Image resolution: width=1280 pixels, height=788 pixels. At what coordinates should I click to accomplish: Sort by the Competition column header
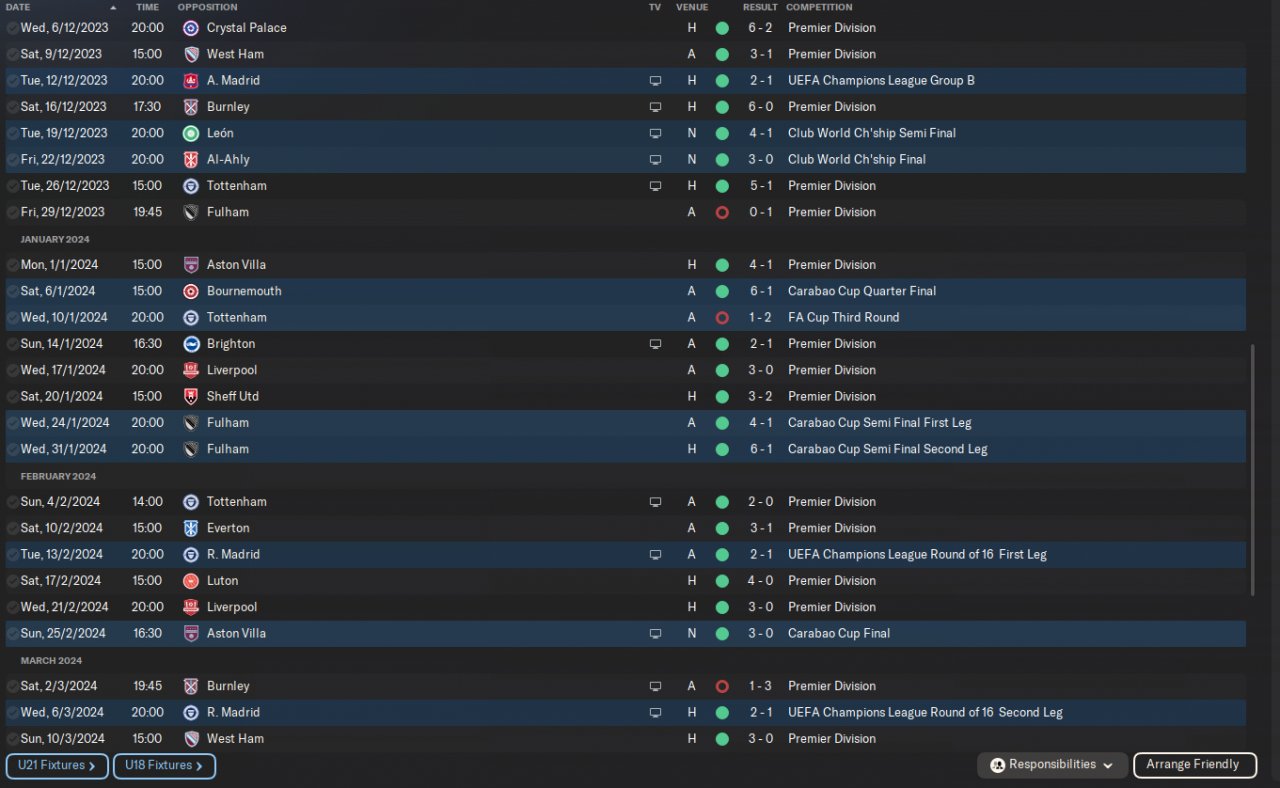[x=819, y=7]
